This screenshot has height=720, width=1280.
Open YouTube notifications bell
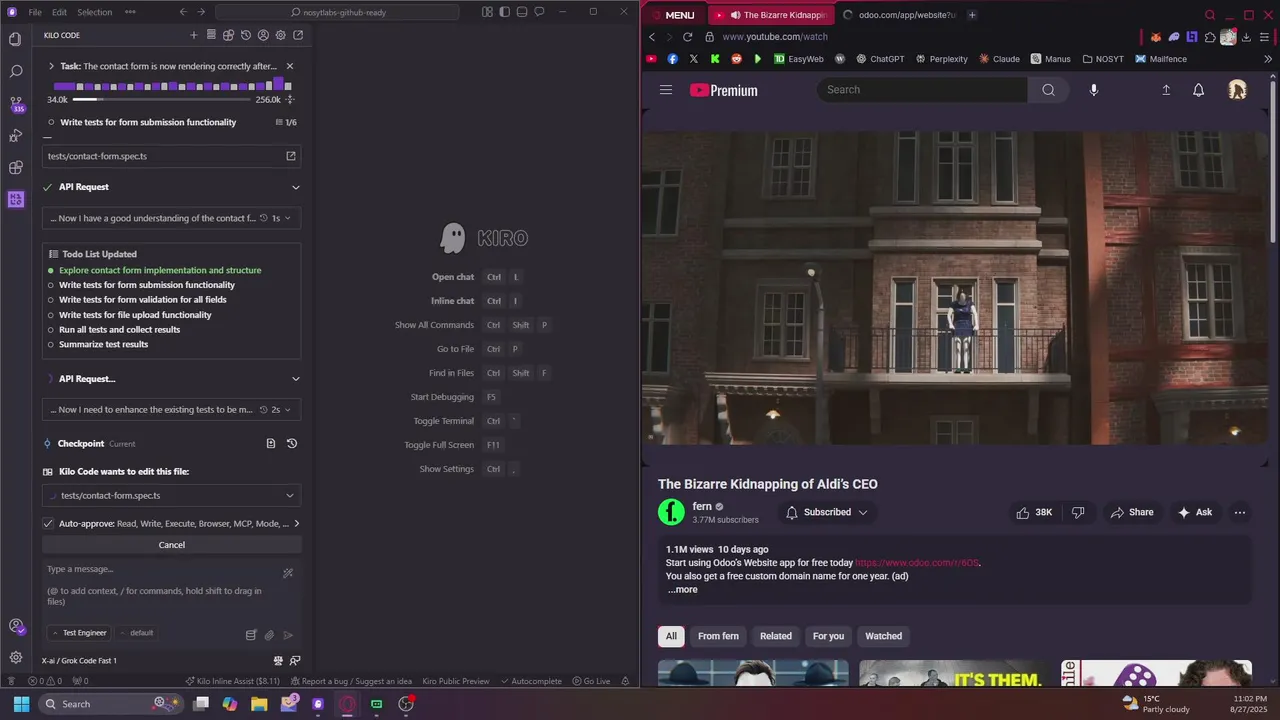point(1198,90)
